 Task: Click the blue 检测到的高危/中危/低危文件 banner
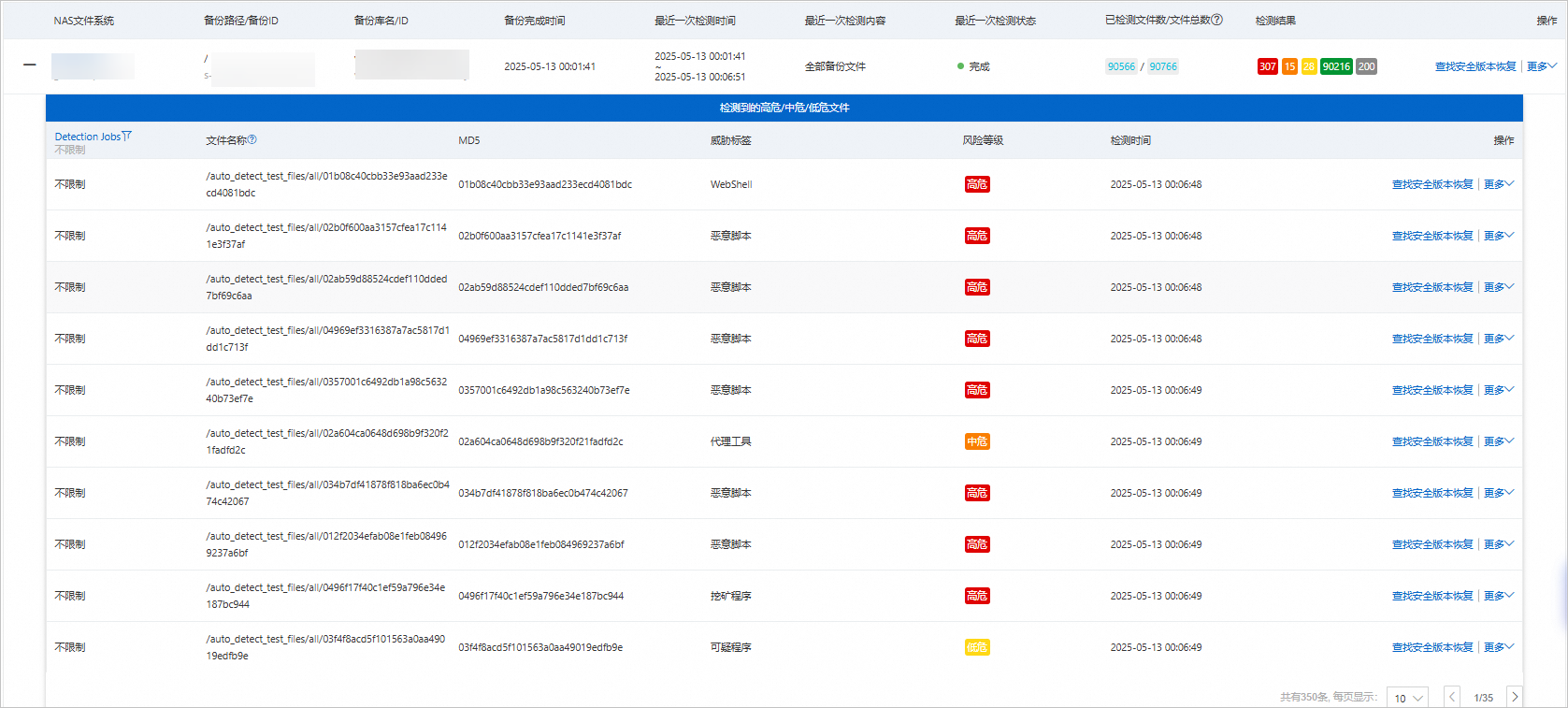(x=784, y=108)
